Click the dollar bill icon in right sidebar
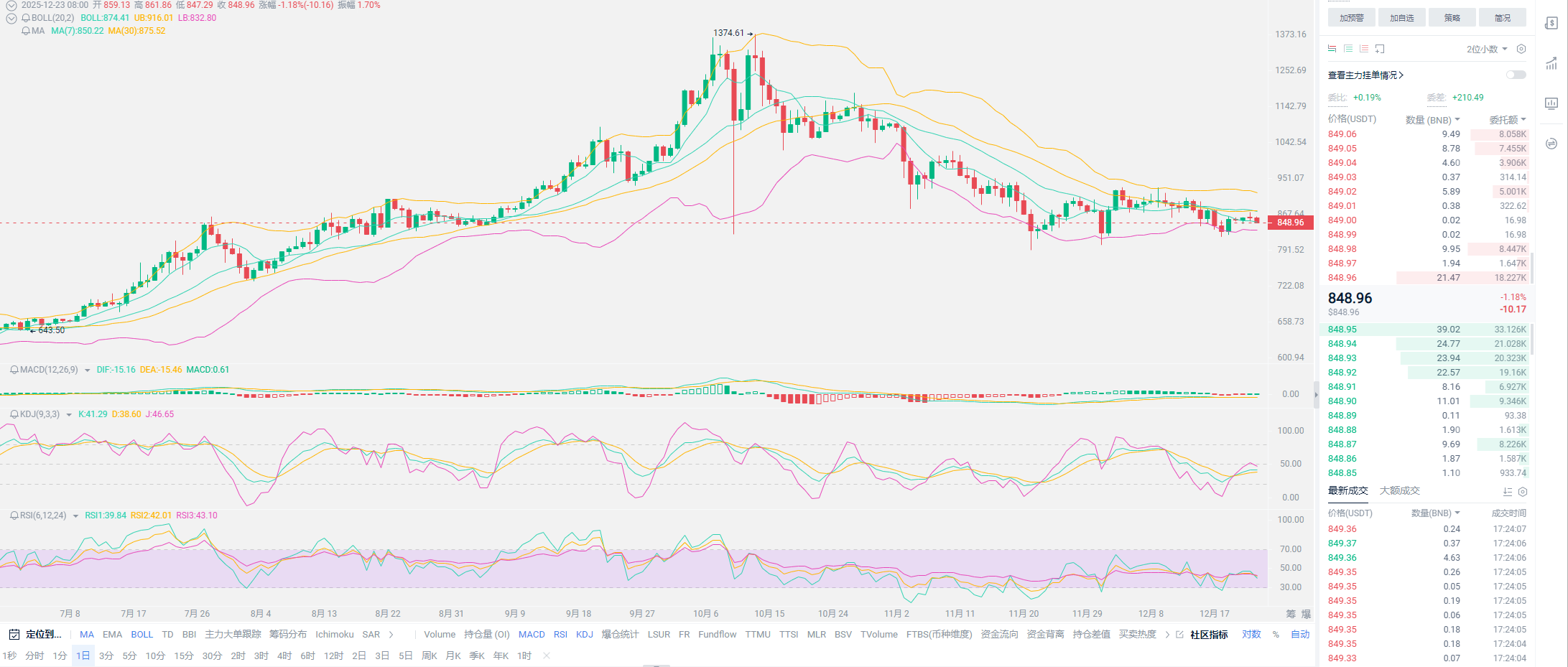The height and width of the screenshot is (667, 1568). [1551, 23]
